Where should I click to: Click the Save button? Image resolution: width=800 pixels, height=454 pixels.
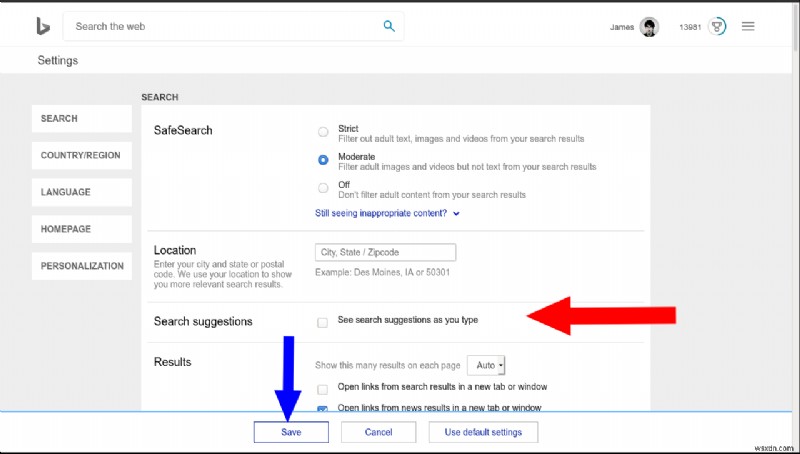tap(291, 432)
